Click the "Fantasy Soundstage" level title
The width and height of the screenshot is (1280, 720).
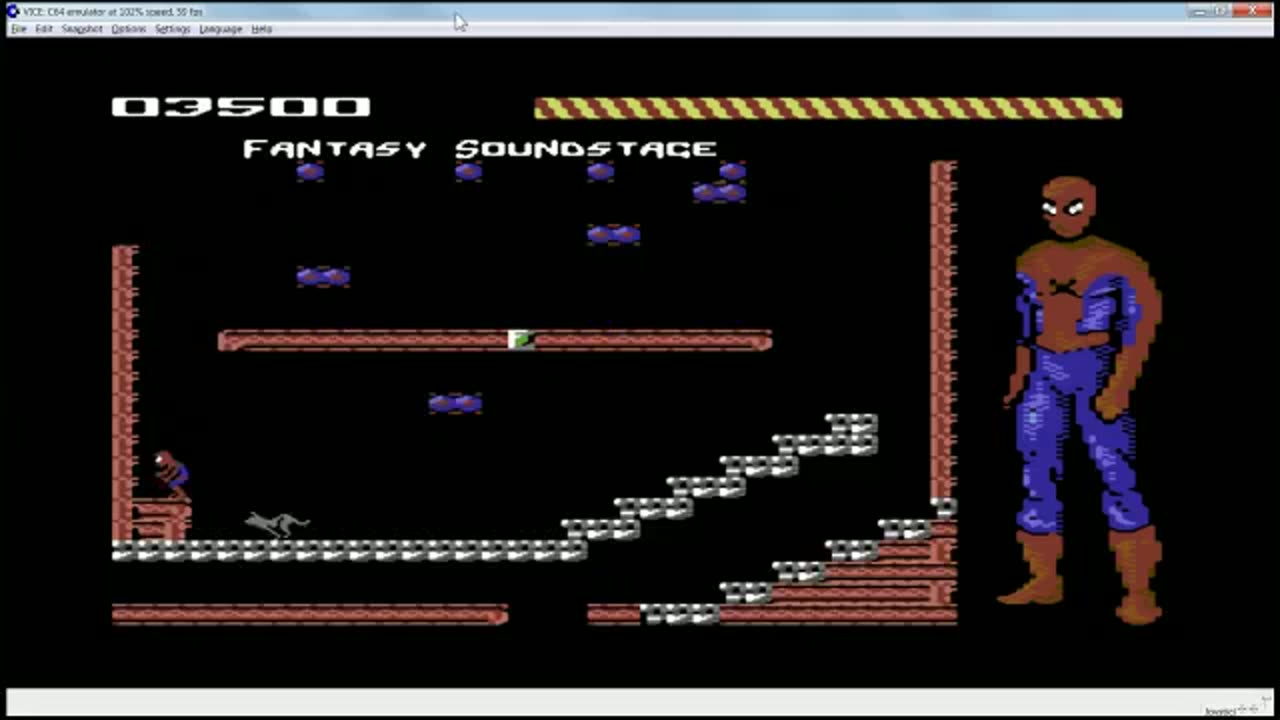[480, 149]
